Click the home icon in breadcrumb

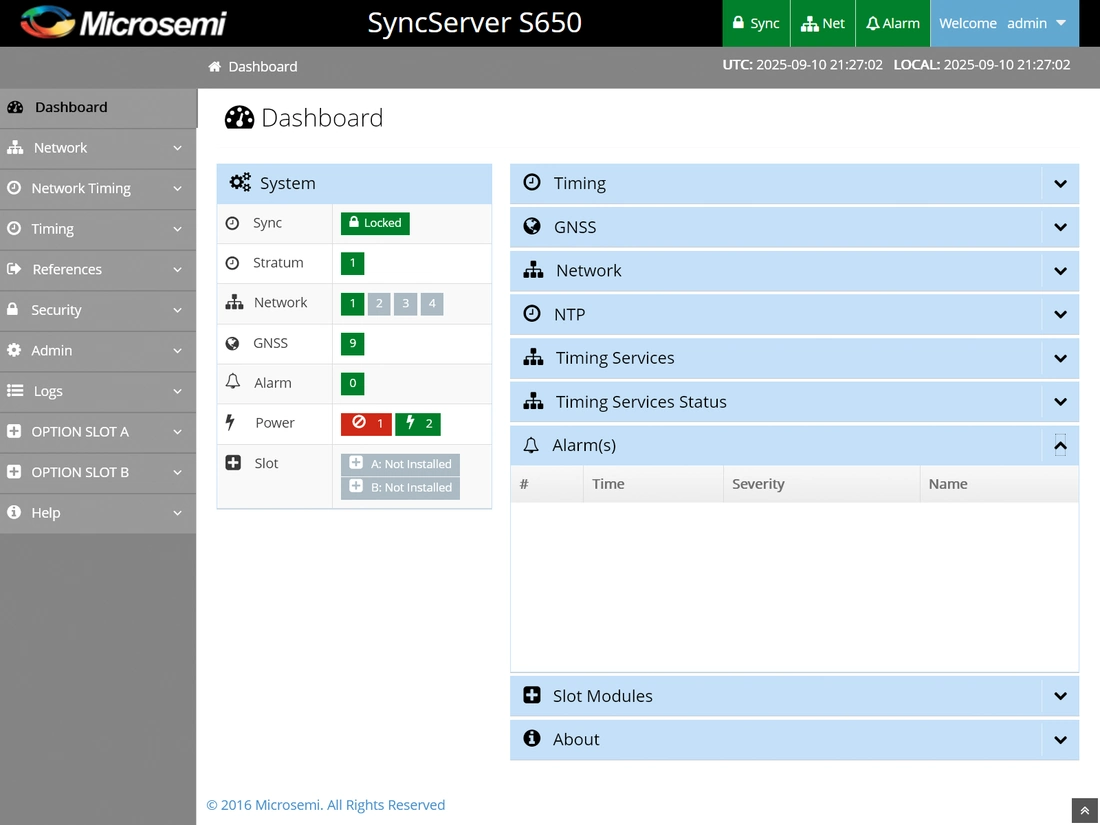click(215, 67)
